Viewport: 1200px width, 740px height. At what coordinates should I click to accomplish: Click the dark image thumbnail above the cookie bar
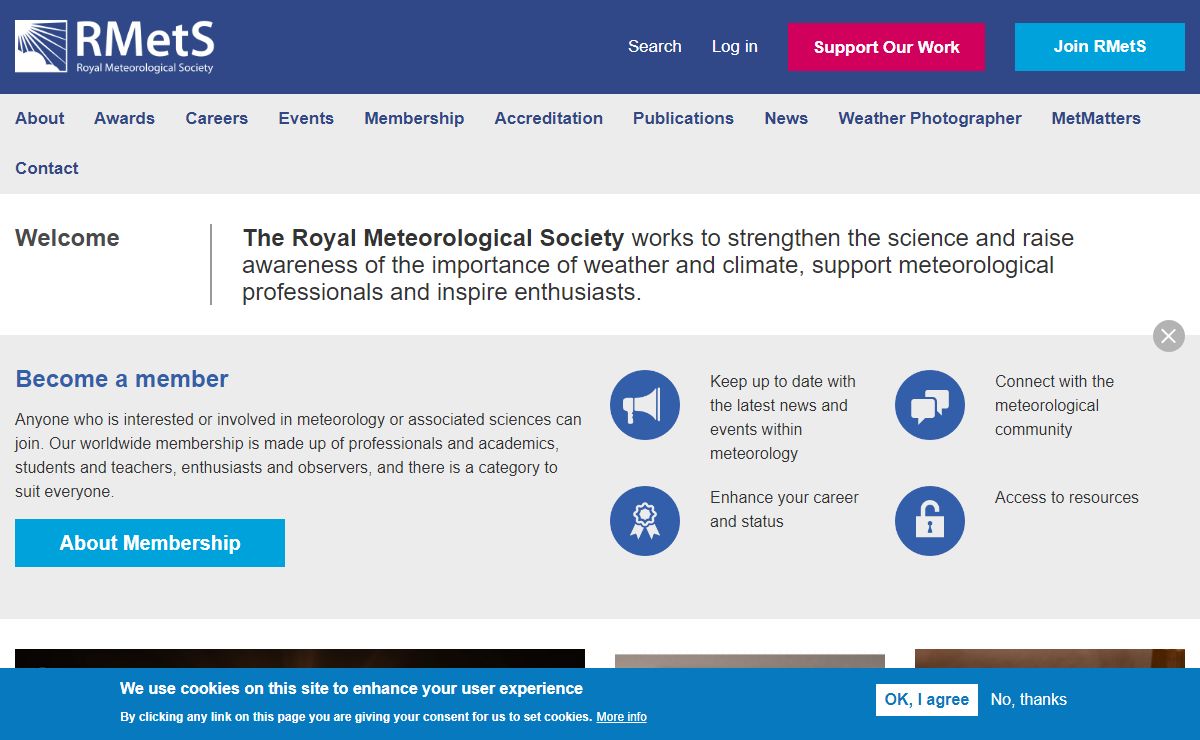[x=300, y=658]
